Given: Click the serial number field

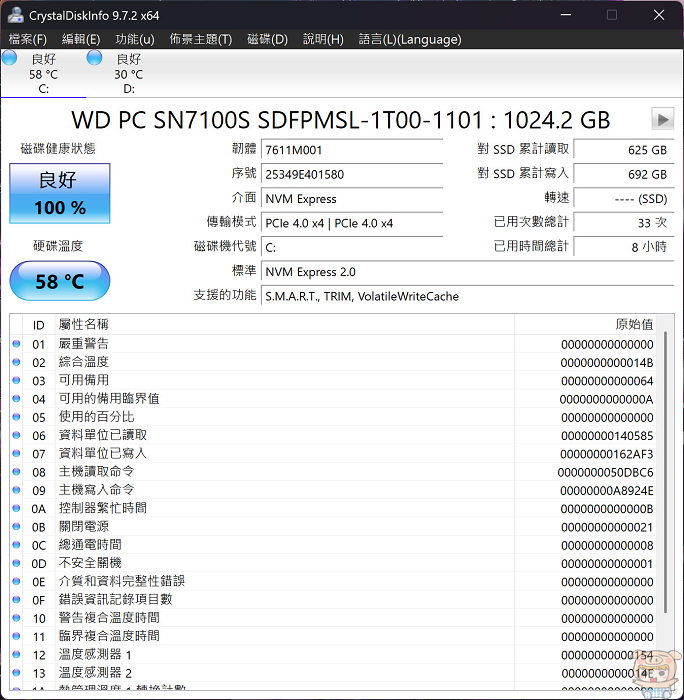Looking at the screenshot, I should [351, 174].
